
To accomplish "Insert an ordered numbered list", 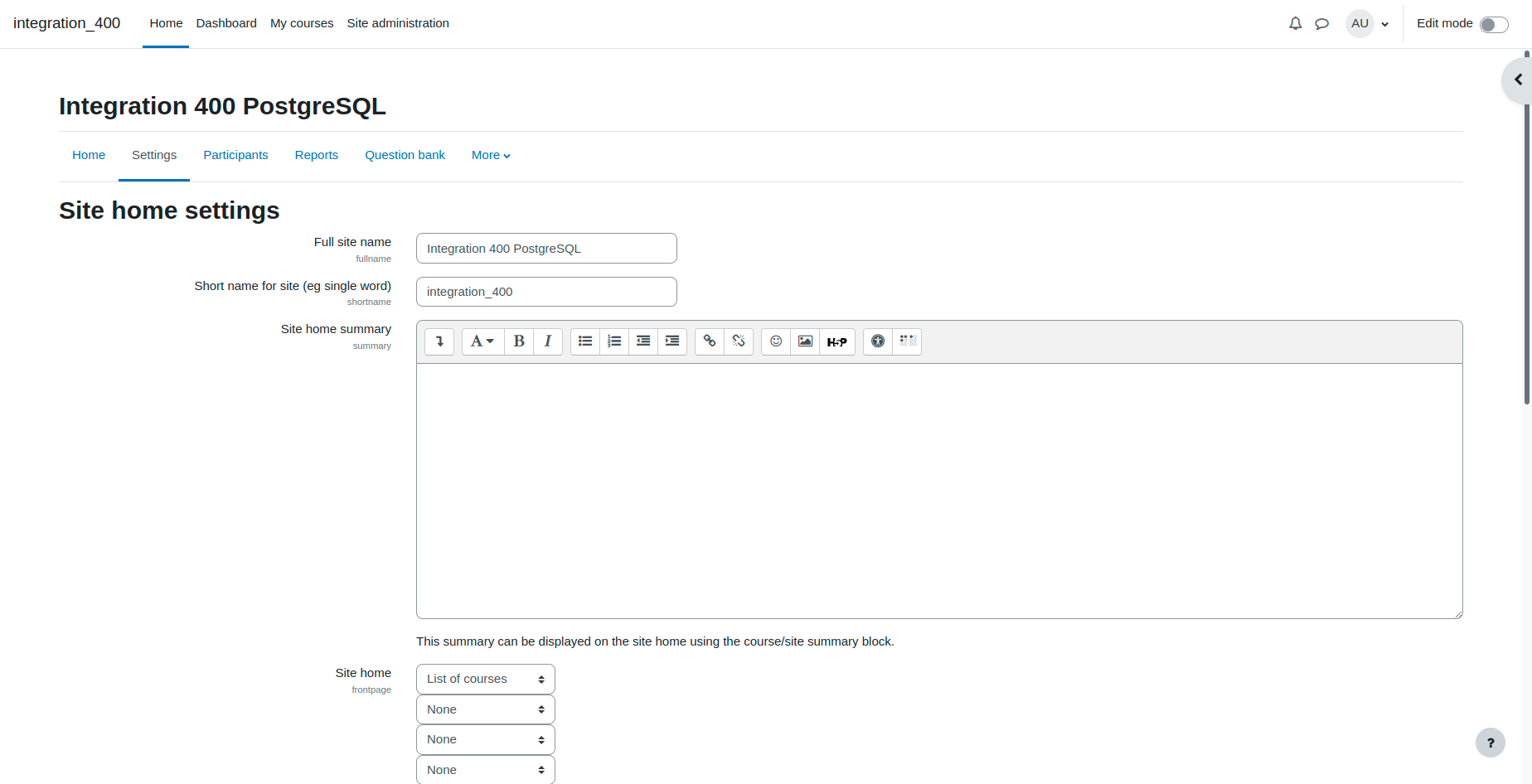I will (614, 341).
